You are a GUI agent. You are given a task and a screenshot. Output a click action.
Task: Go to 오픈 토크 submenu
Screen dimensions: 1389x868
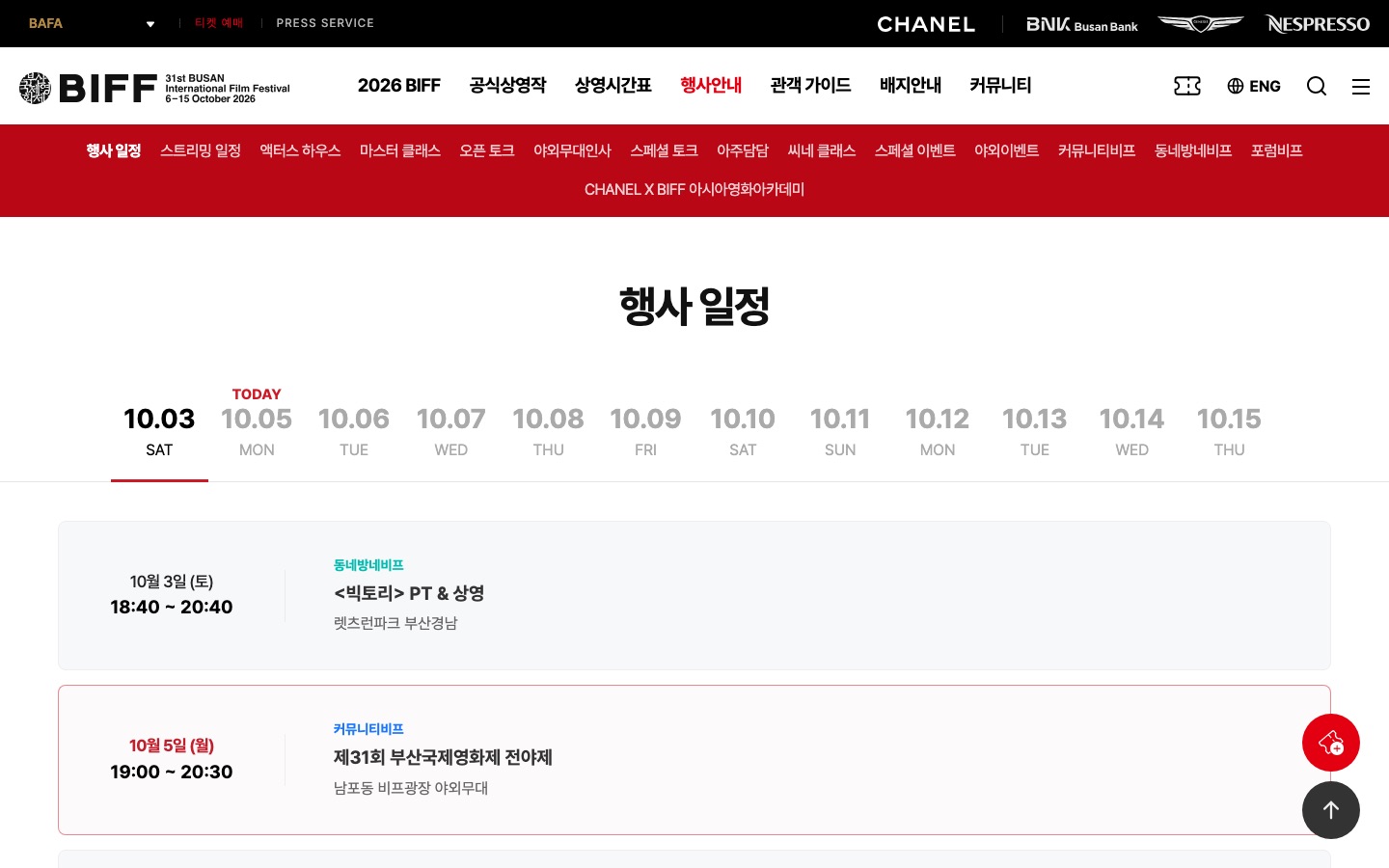point(487,150)
